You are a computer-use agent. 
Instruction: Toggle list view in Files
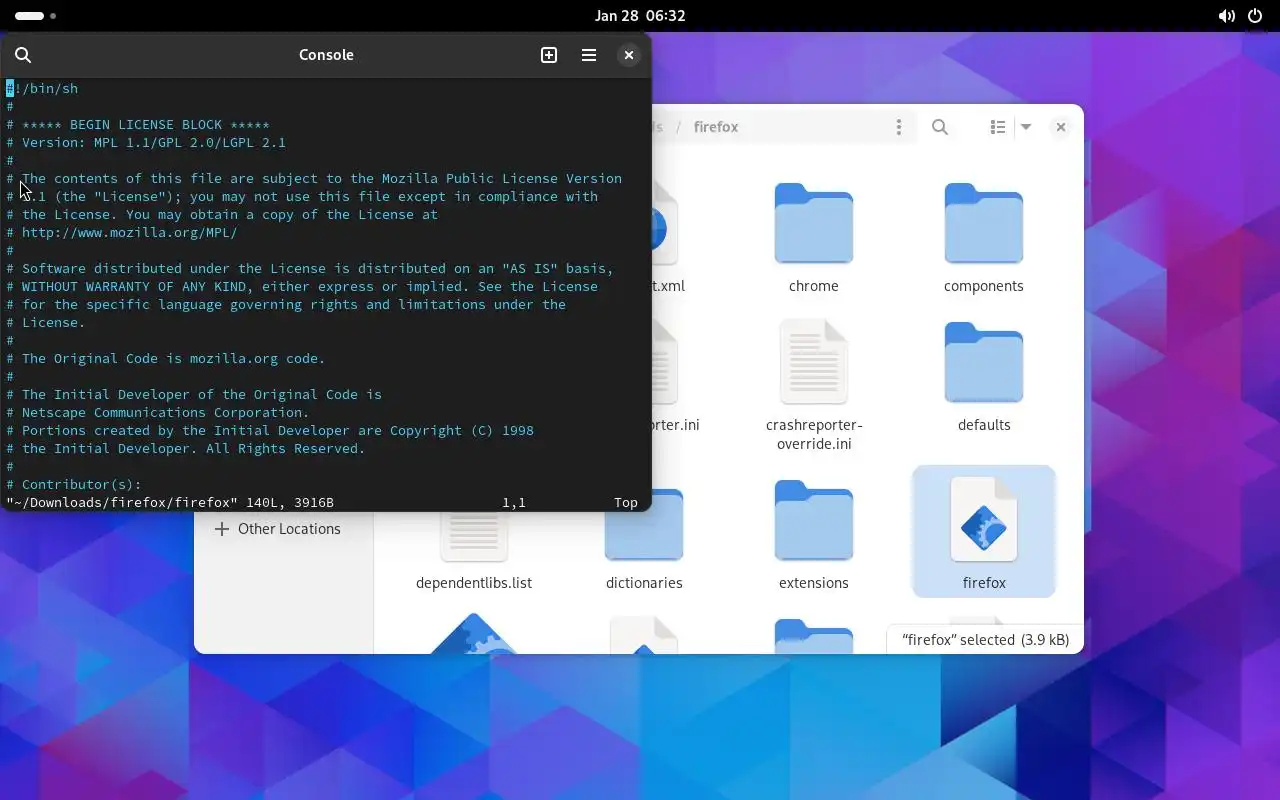click(x=998, y=127)
